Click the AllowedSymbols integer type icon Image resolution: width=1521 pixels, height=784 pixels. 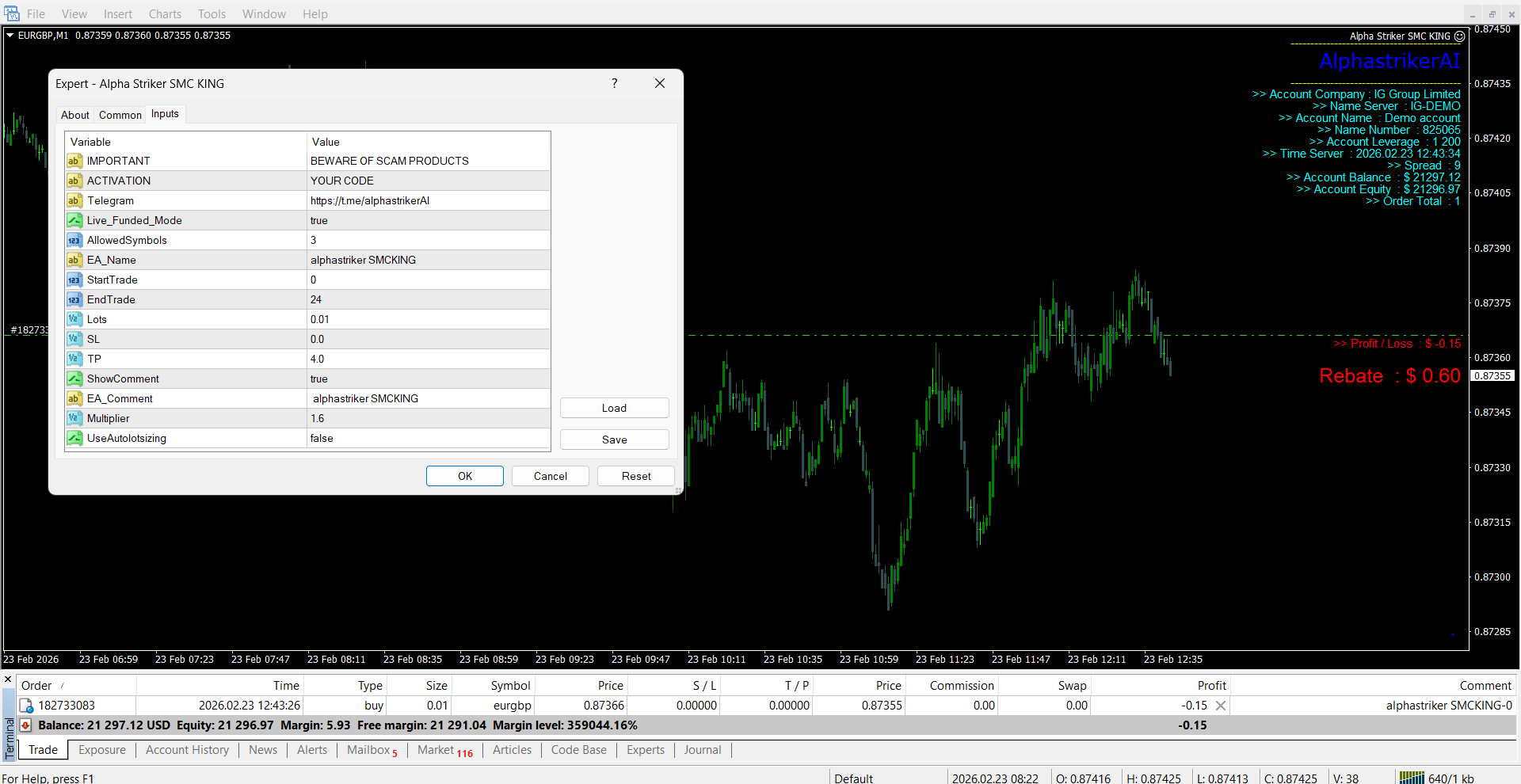pos(74,240)
